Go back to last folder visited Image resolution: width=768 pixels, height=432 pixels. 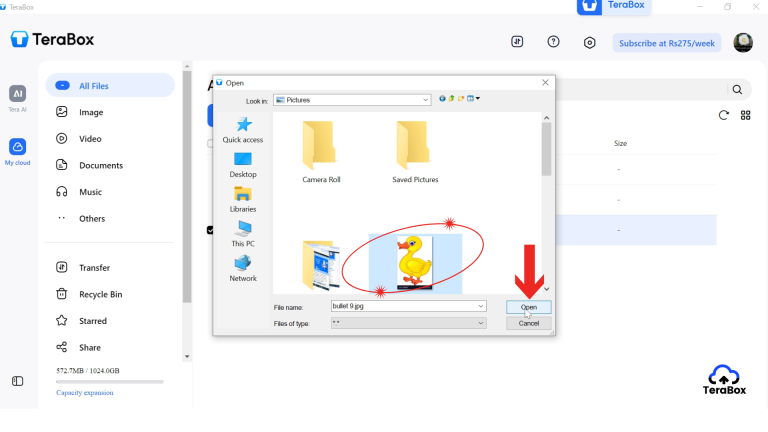pyautogui.click(x=442, y=98)
